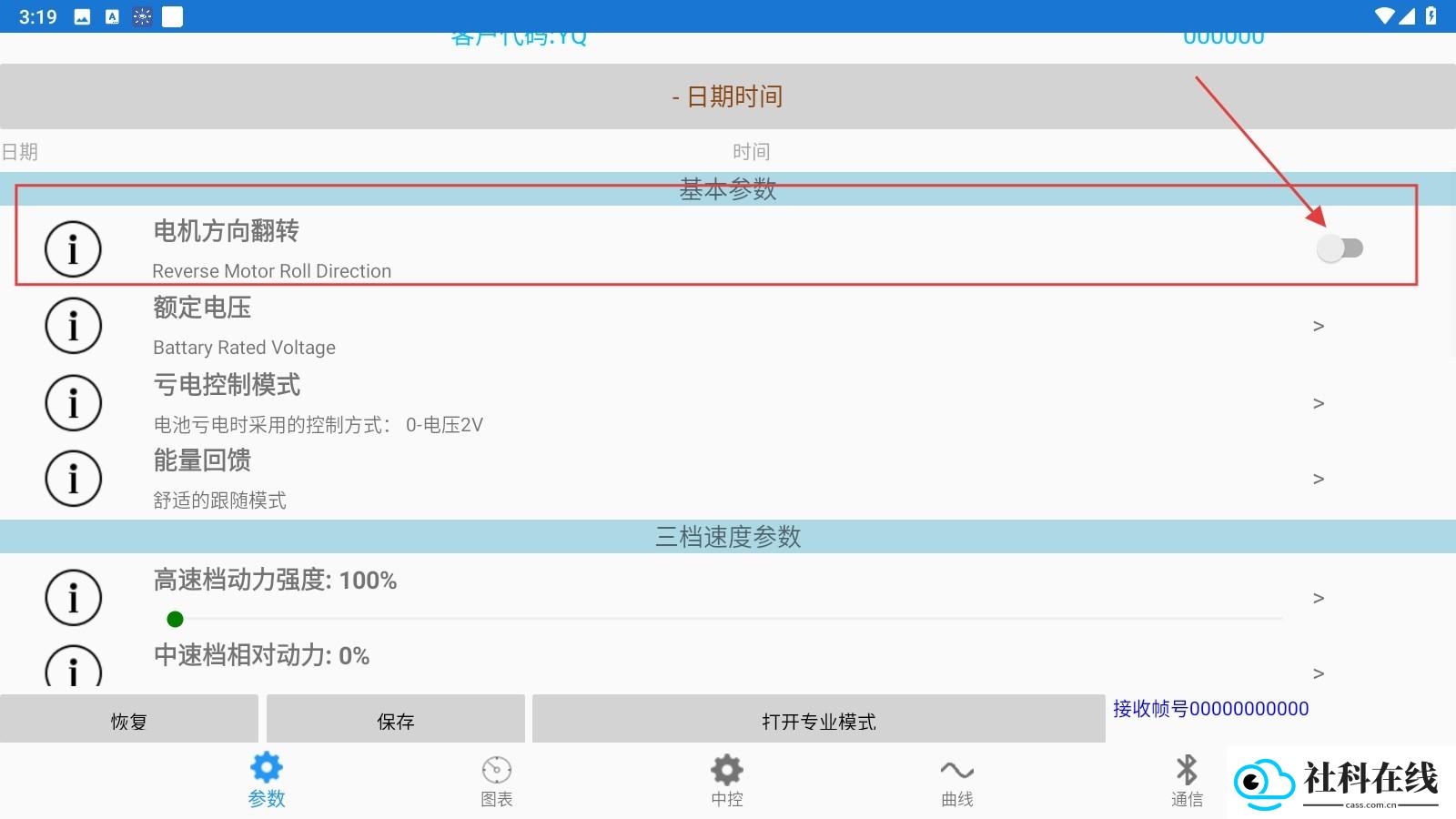Select the 能量回馈 label
This screenshot has height=819, width=1456.
[202, 460]
